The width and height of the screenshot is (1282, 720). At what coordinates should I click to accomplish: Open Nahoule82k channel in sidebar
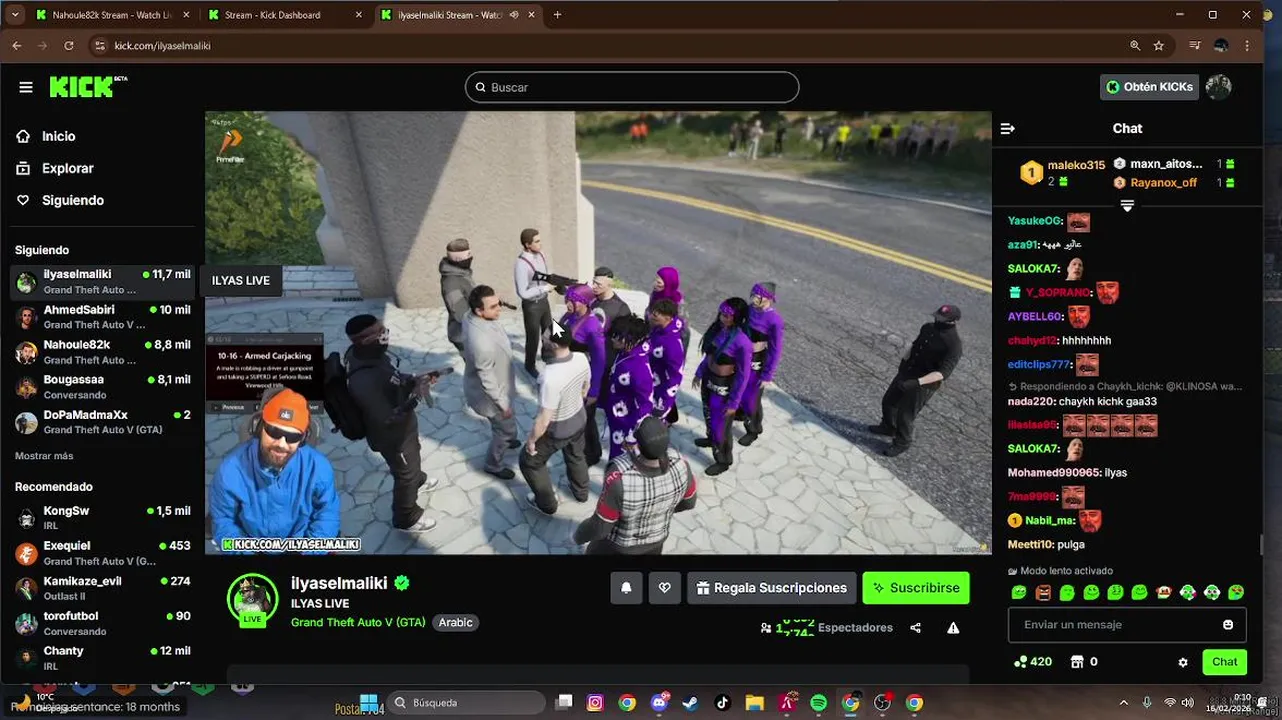[102, 352]
